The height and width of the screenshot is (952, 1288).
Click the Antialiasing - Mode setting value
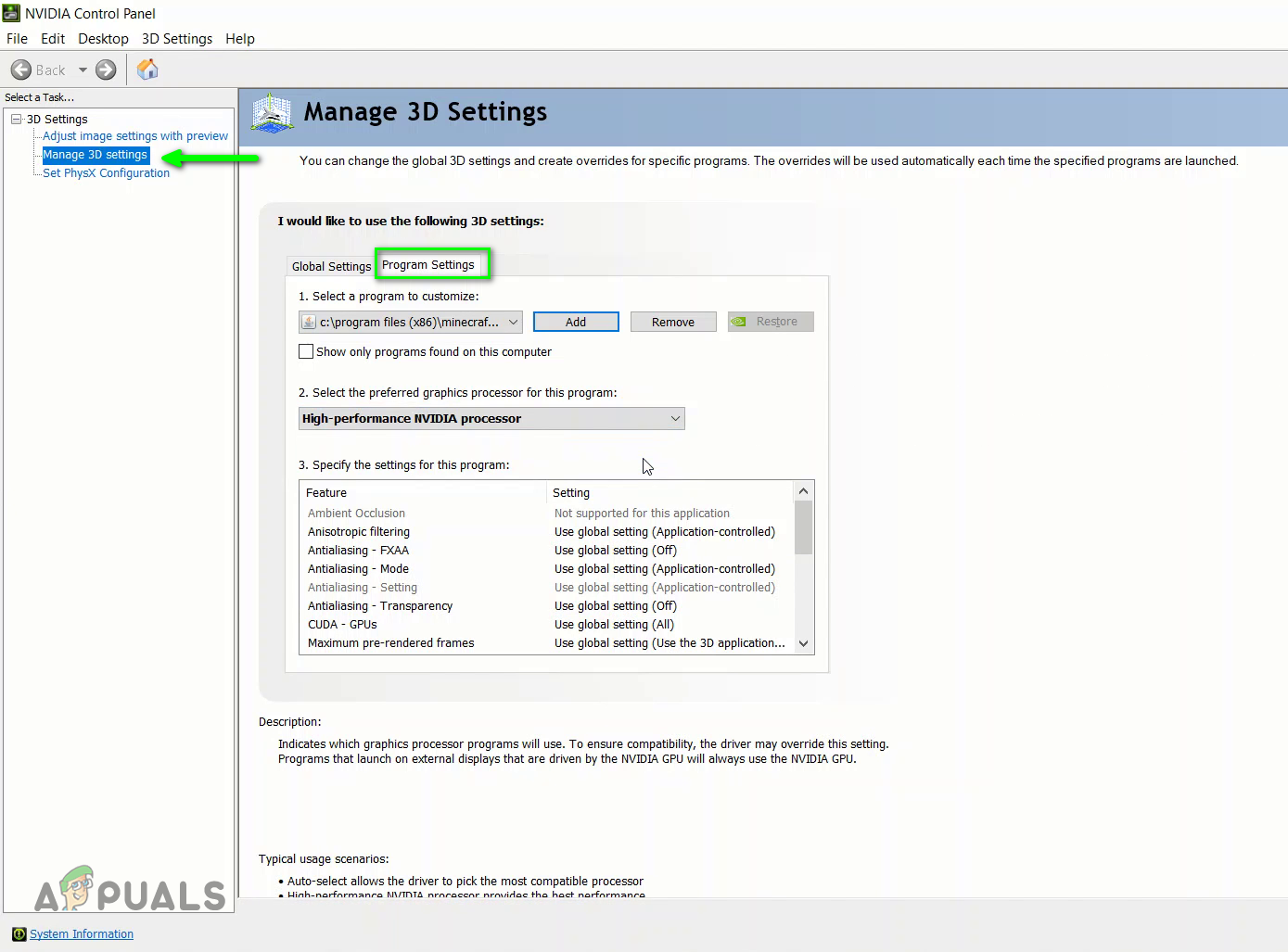tap(665, 568)
